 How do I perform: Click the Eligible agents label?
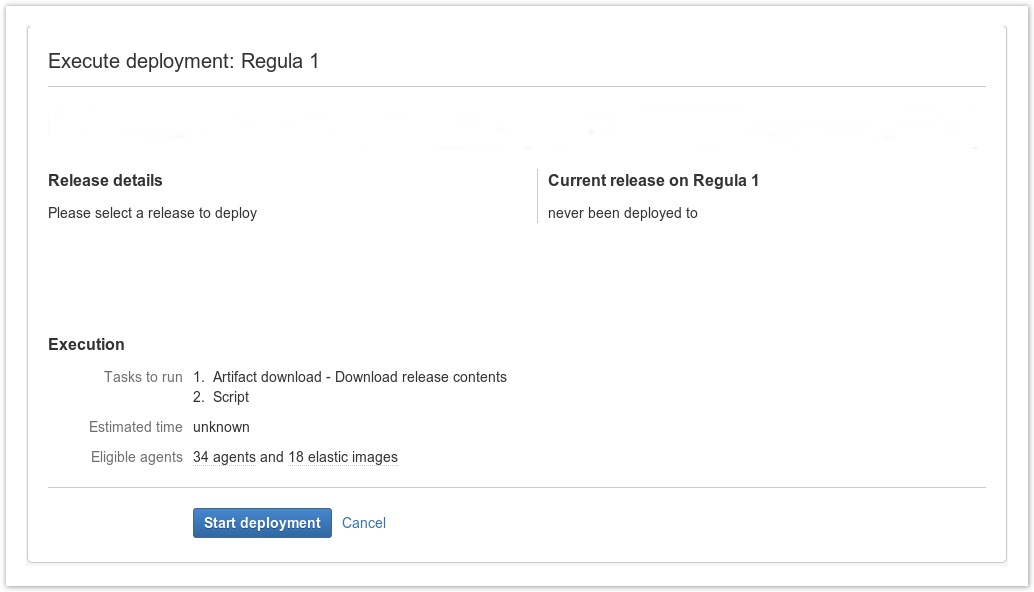[x=137, y=457]
